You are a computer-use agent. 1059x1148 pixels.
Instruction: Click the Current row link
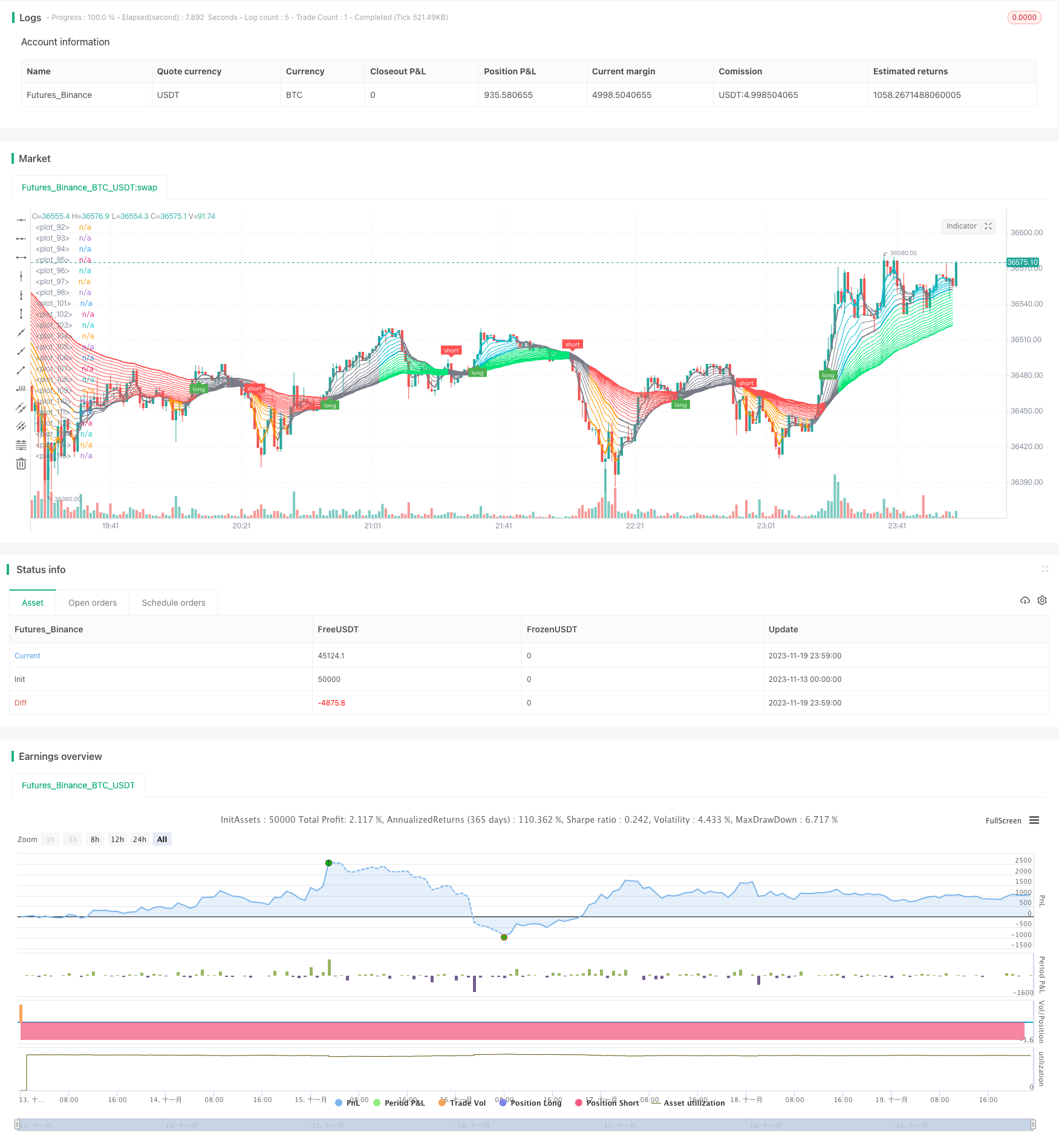point(27,655)
